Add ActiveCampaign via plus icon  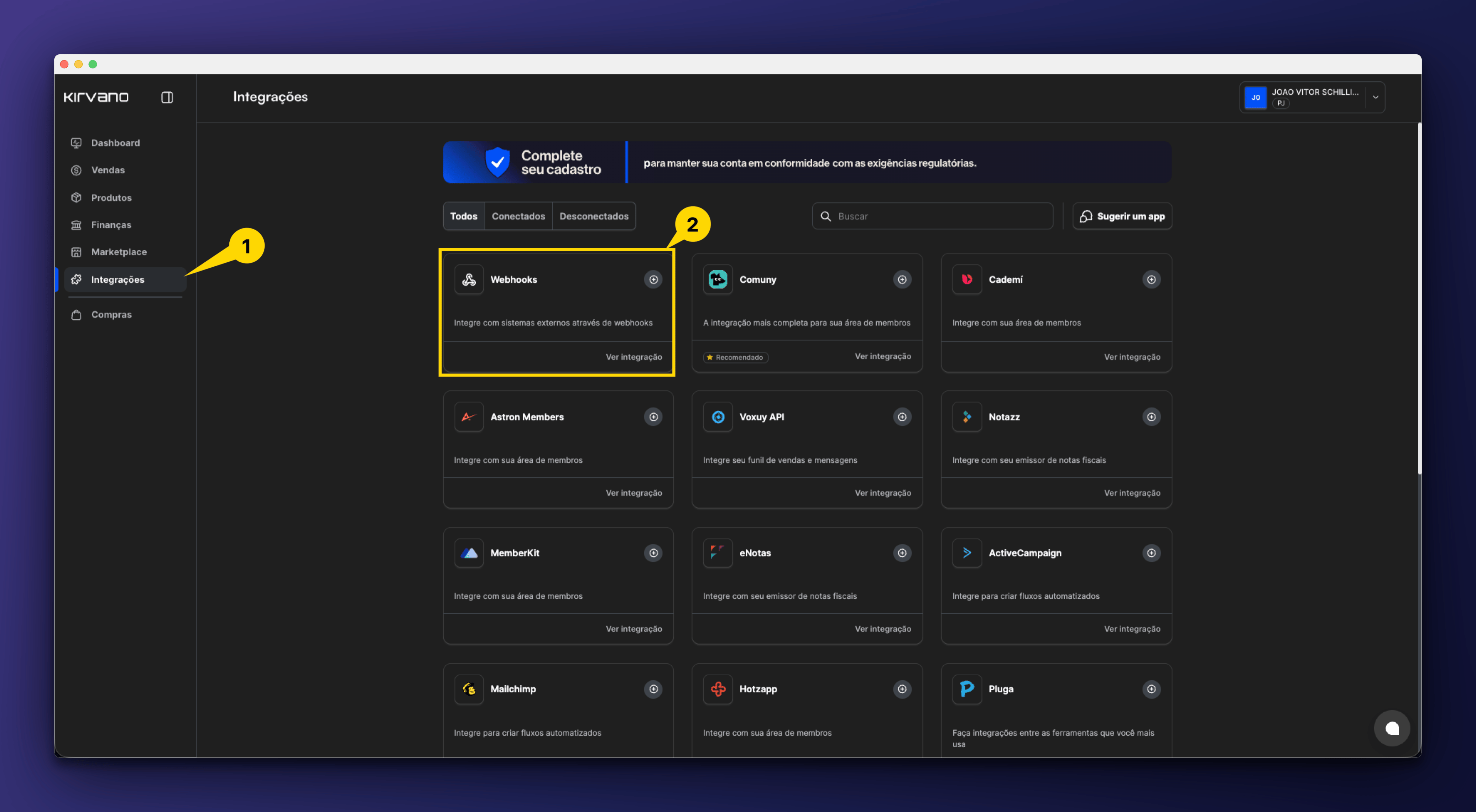[x=1151, y=553]
